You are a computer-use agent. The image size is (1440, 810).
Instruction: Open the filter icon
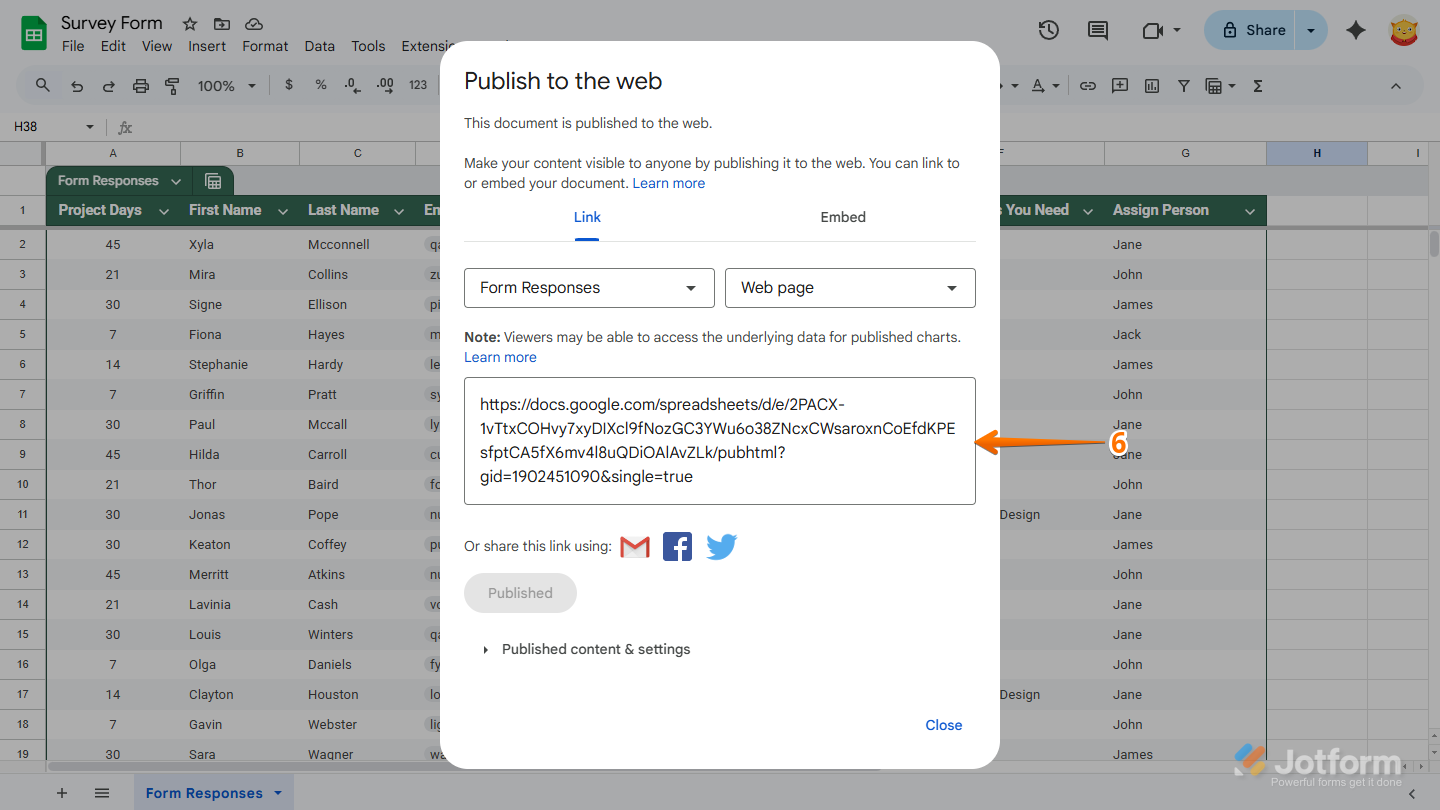click(x=1183, y=85)
